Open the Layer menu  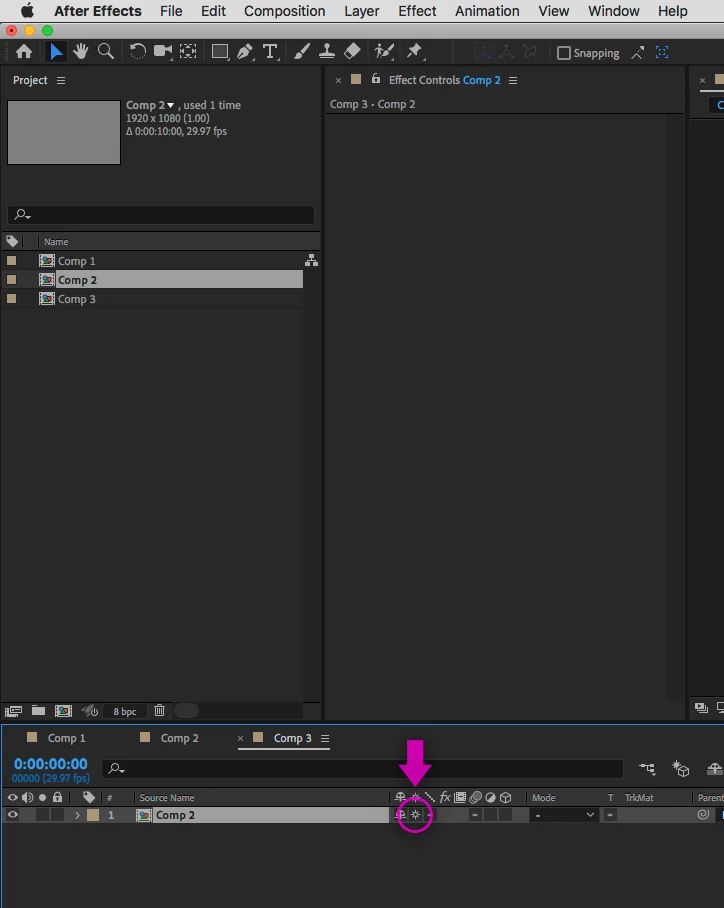(361, 11)
